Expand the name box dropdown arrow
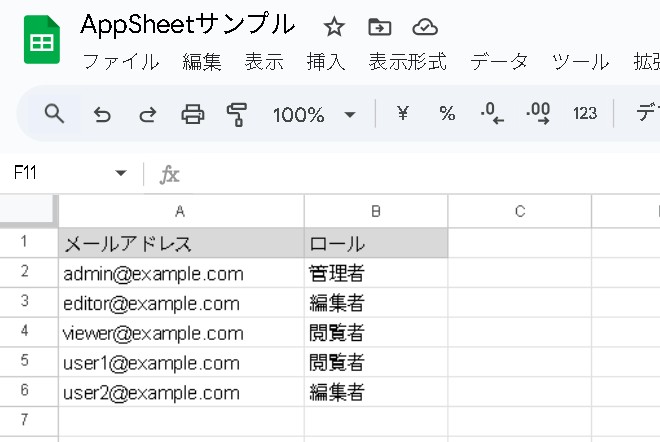660x442 pixels. 121,174
